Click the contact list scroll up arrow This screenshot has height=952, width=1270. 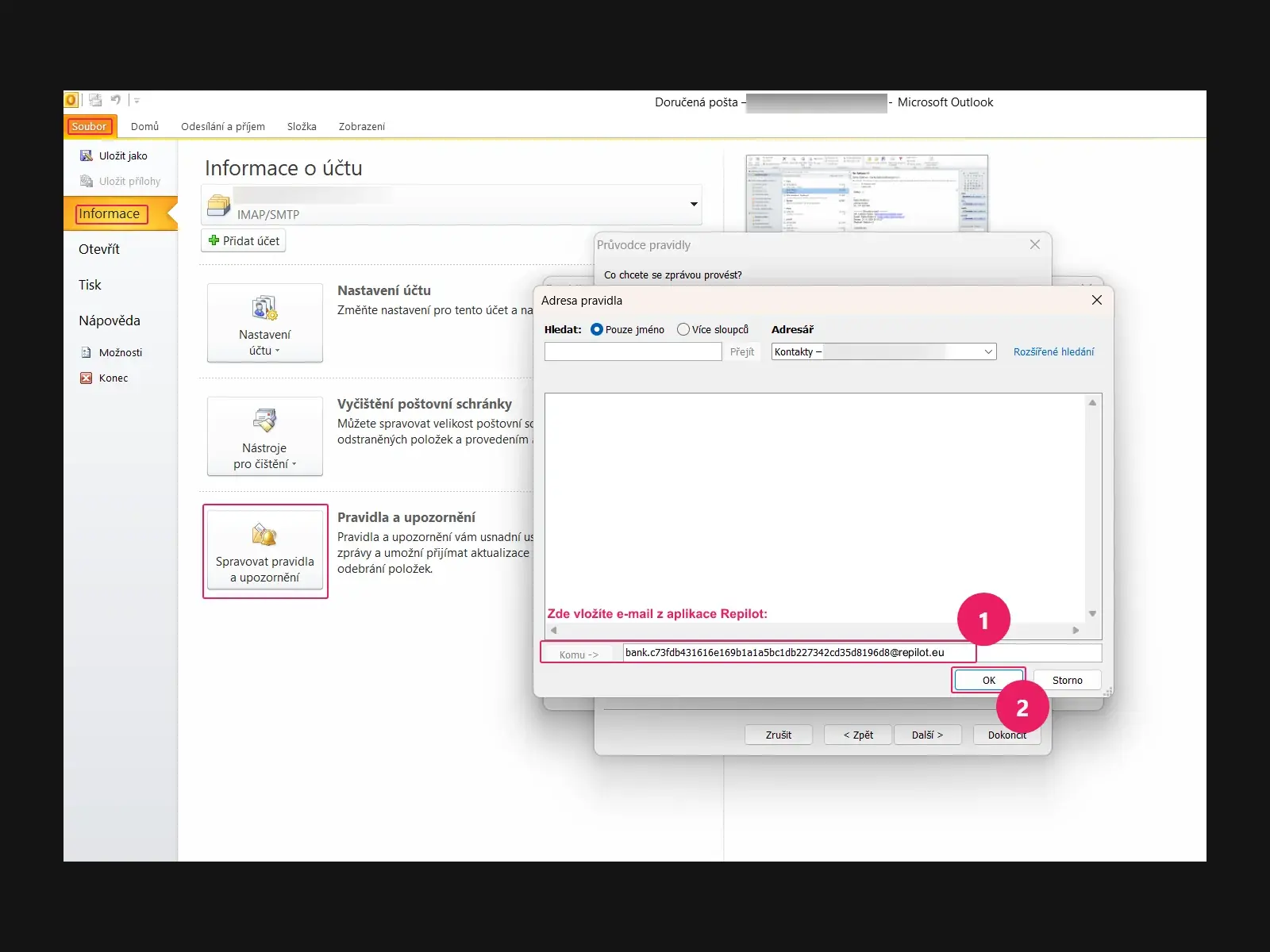tap(1093, 403)
